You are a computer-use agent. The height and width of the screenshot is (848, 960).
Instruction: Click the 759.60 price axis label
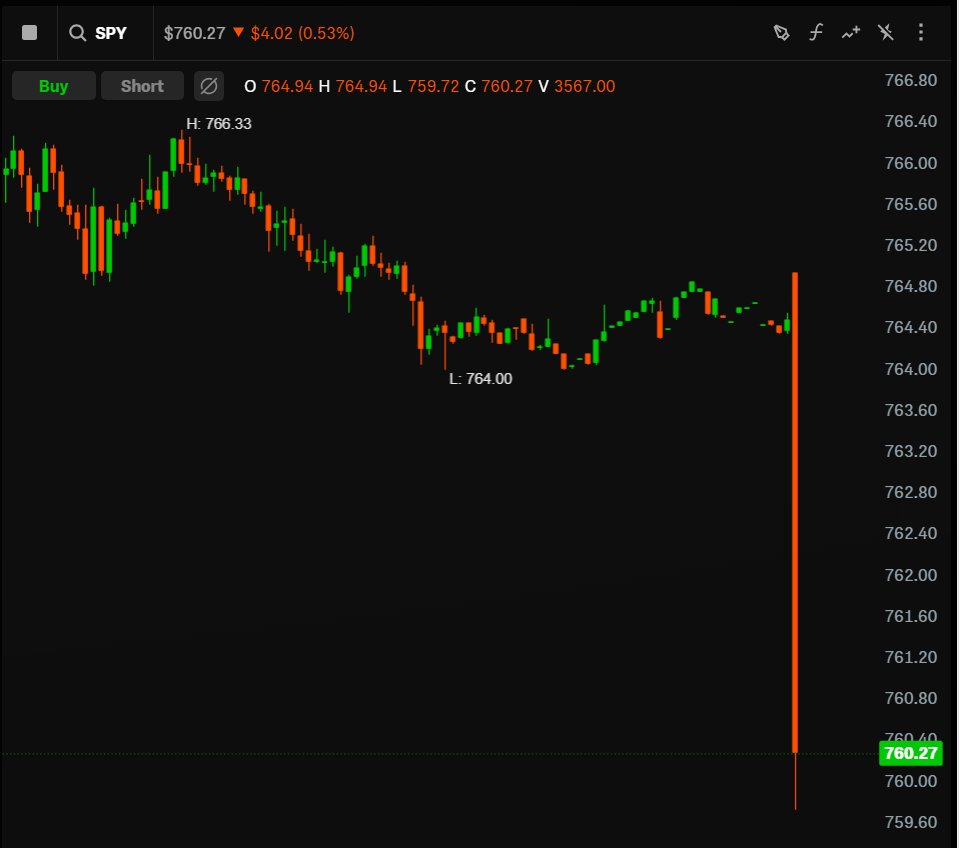click(910, 822)
